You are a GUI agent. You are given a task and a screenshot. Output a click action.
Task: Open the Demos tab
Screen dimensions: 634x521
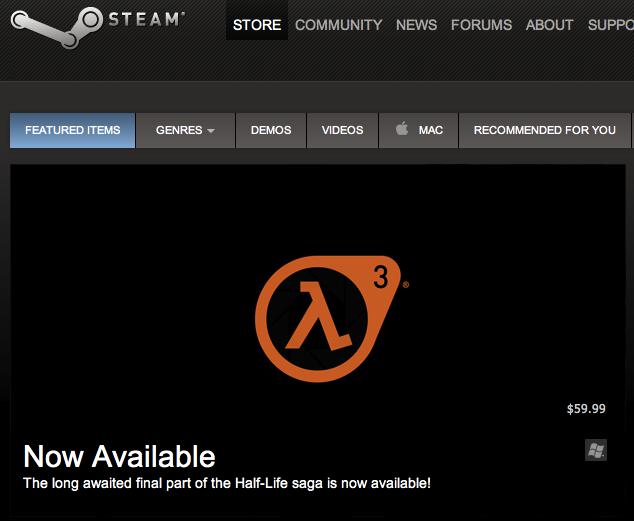[x=271, y=130]
